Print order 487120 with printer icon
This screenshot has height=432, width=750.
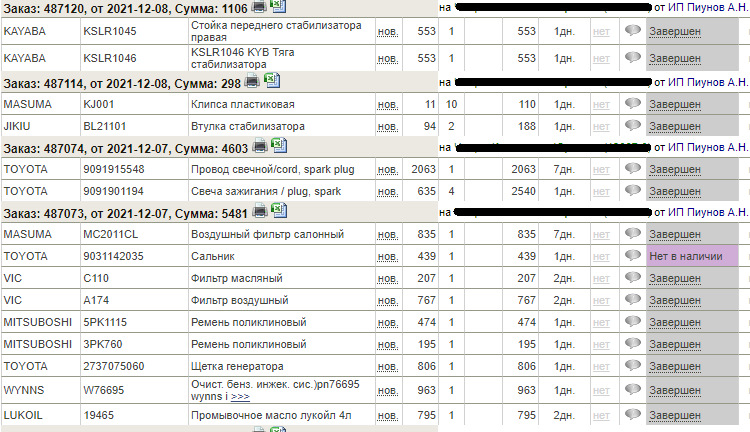(259, 6)
